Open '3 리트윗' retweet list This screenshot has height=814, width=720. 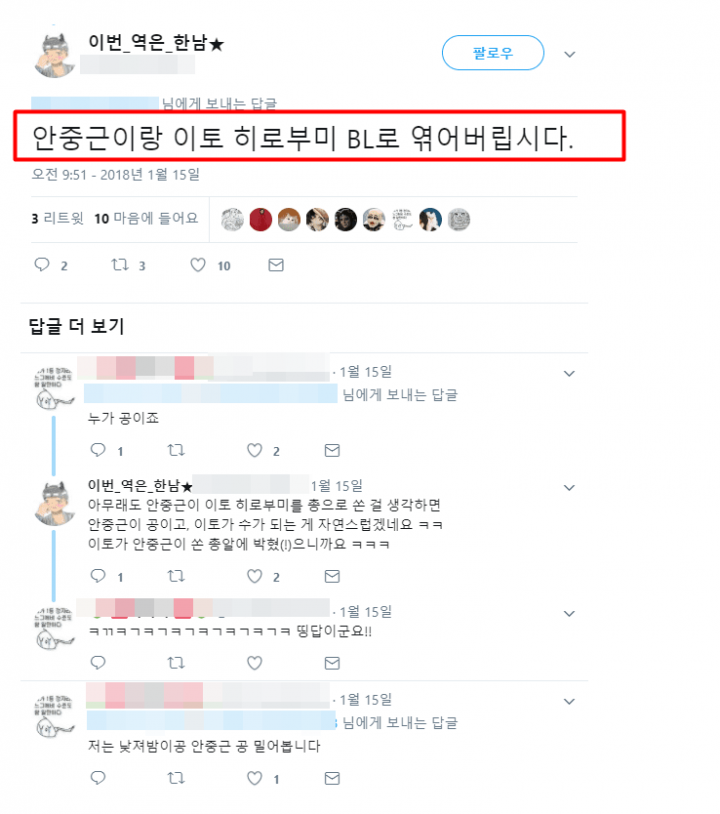click(57, 219)
